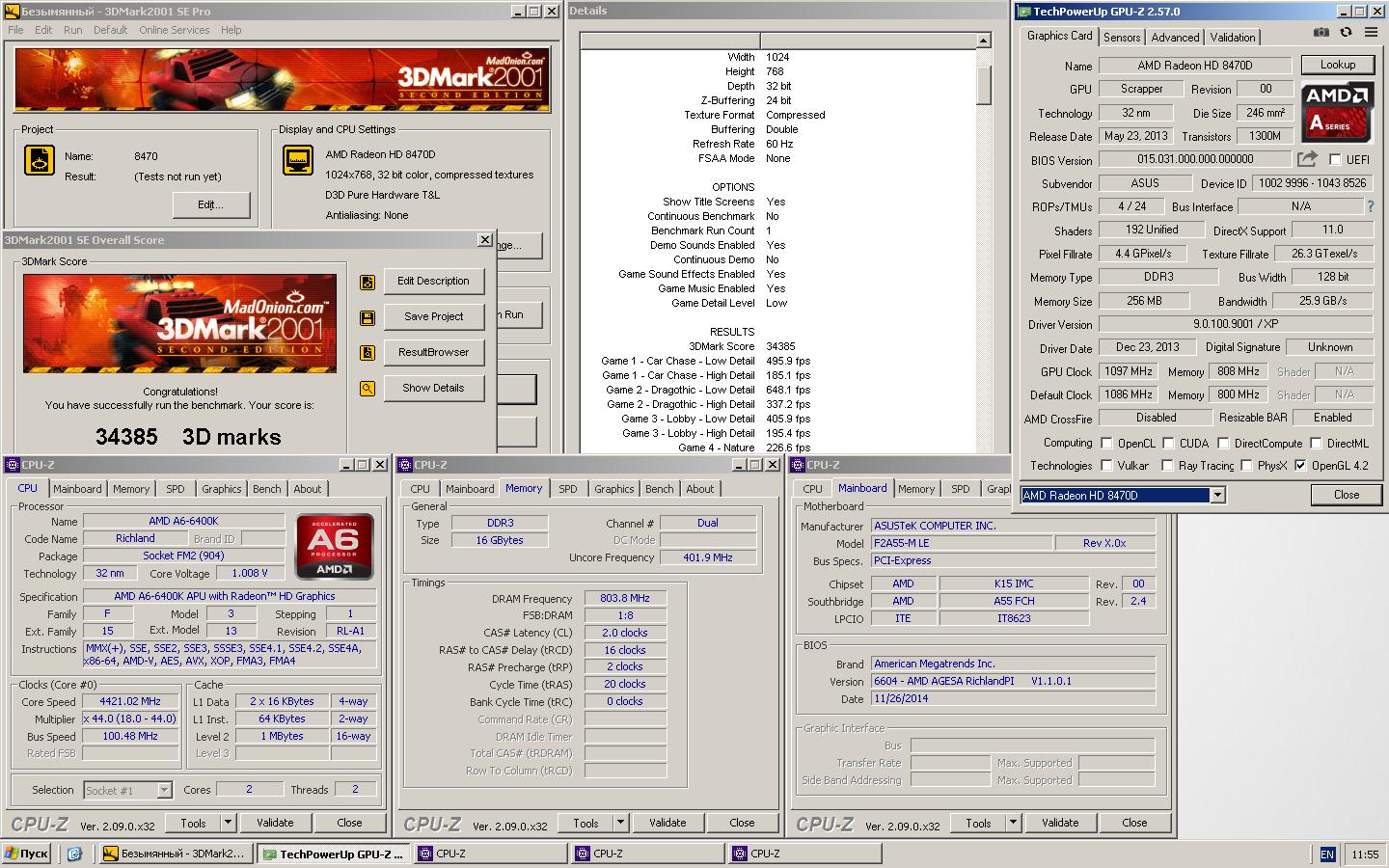1389x868 pixels.
Task: Click the EN language indicator in tray
Action: pyautogui.click(x=1327, y=854)
